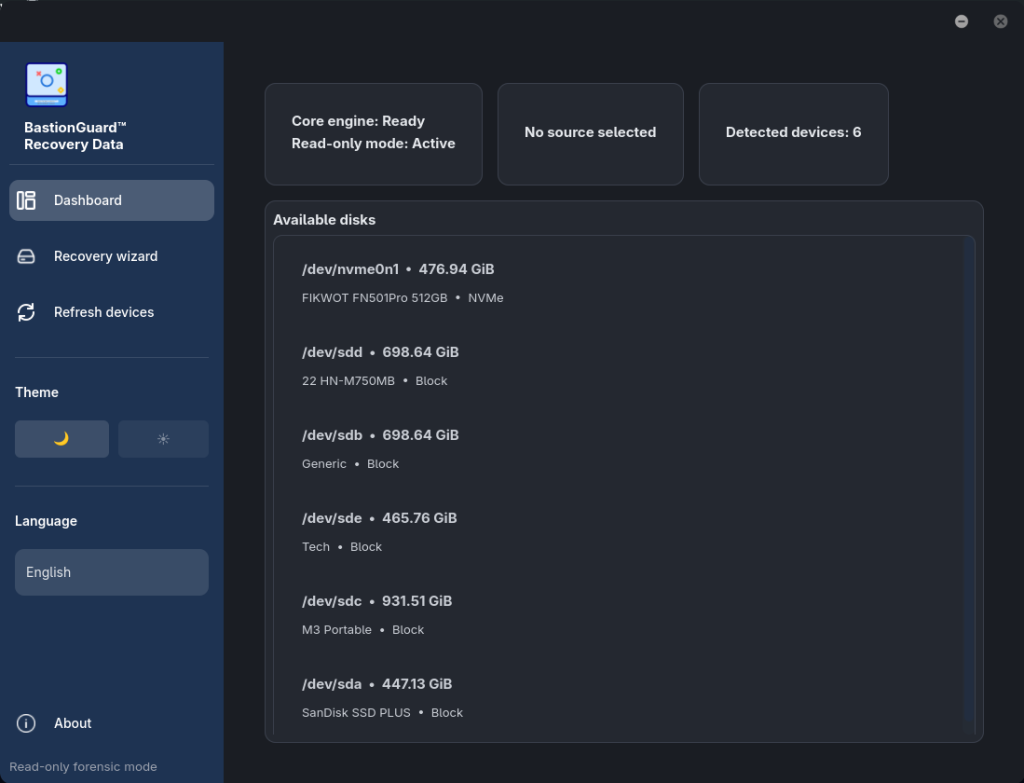Open the English language dropdown
Image resolution: width=1024 pixels, height=783 pixels.
tap(112, 572)
